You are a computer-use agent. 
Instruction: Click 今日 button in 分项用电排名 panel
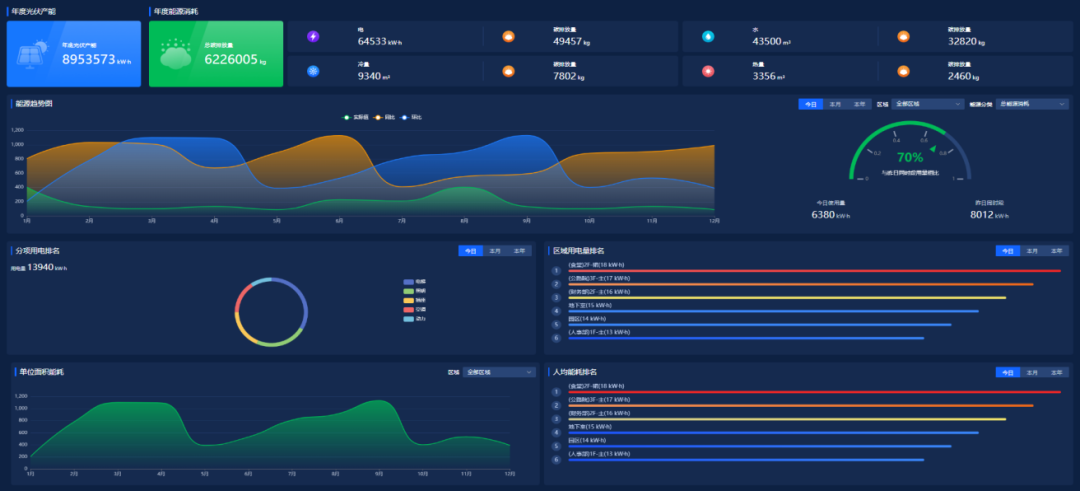point(470,251)
